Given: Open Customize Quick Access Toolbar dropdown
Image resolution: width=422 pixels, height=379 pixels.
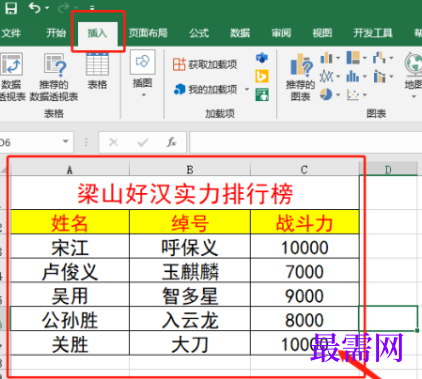Looking at the screenshot, I should [x=92, y=7].
